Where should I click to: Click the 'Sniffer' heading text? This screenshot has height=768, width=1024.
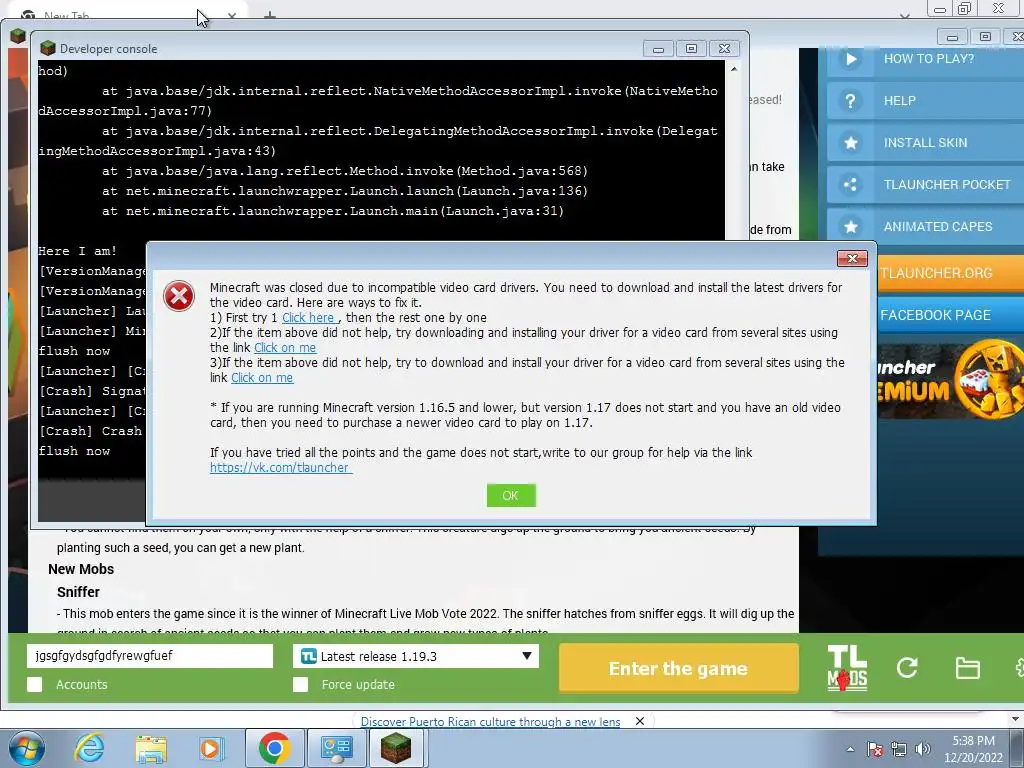coord(78,592)
